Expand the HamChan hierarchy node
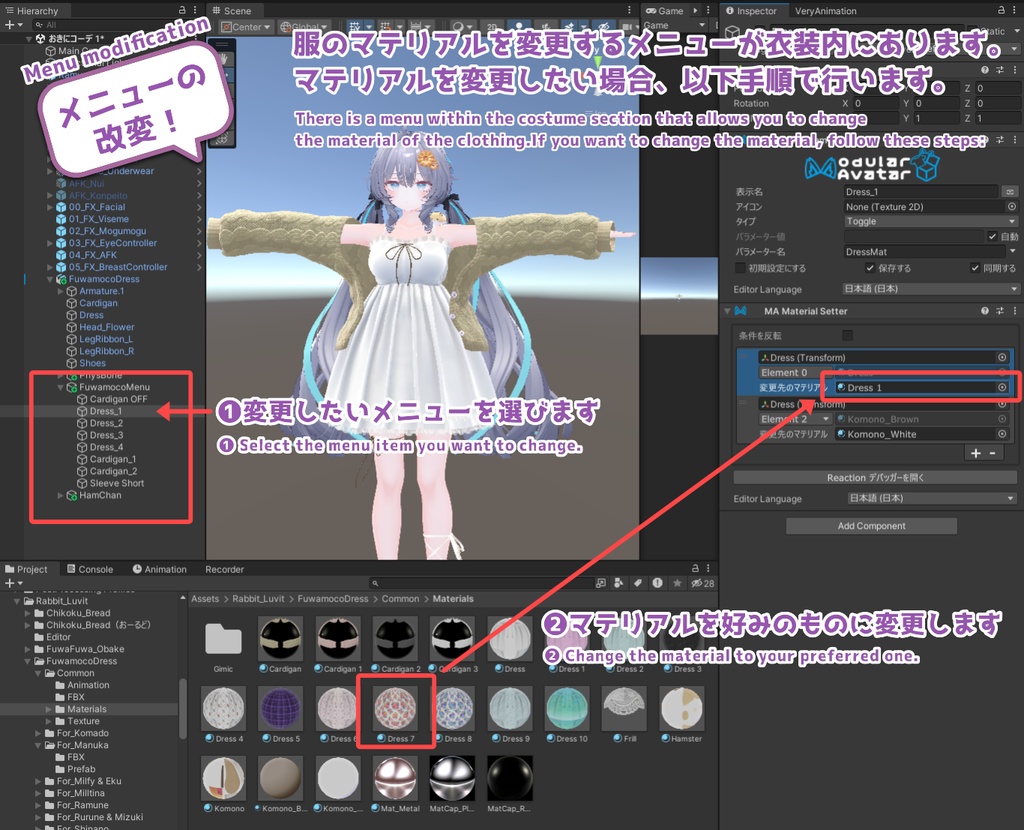1024x830 pixels. pyautogui.click(x=60, y=495)
